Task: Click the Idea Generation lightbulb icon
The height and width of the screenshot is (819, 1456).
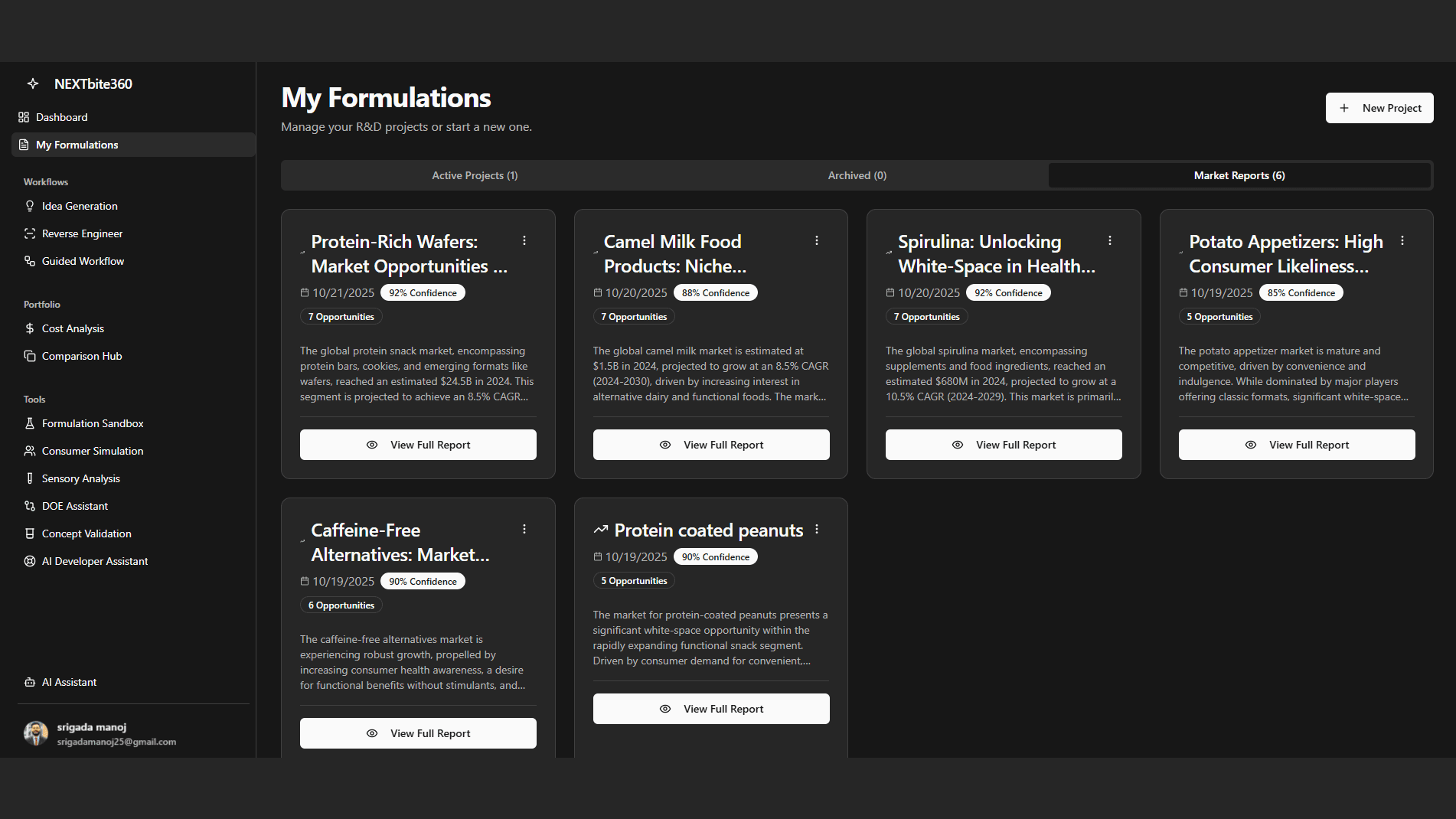Action: coord(30,206)
